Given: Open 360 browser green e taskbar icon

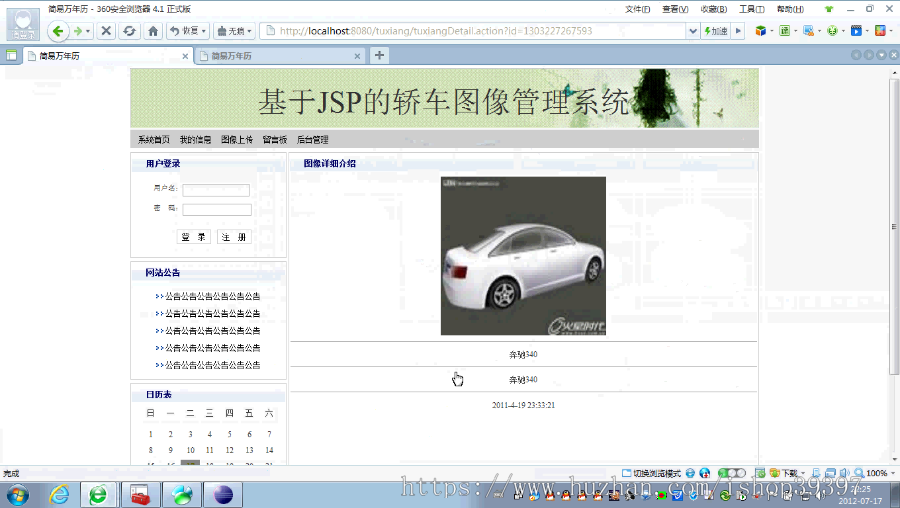Looking at the screenshot, I should click(98, 494).
